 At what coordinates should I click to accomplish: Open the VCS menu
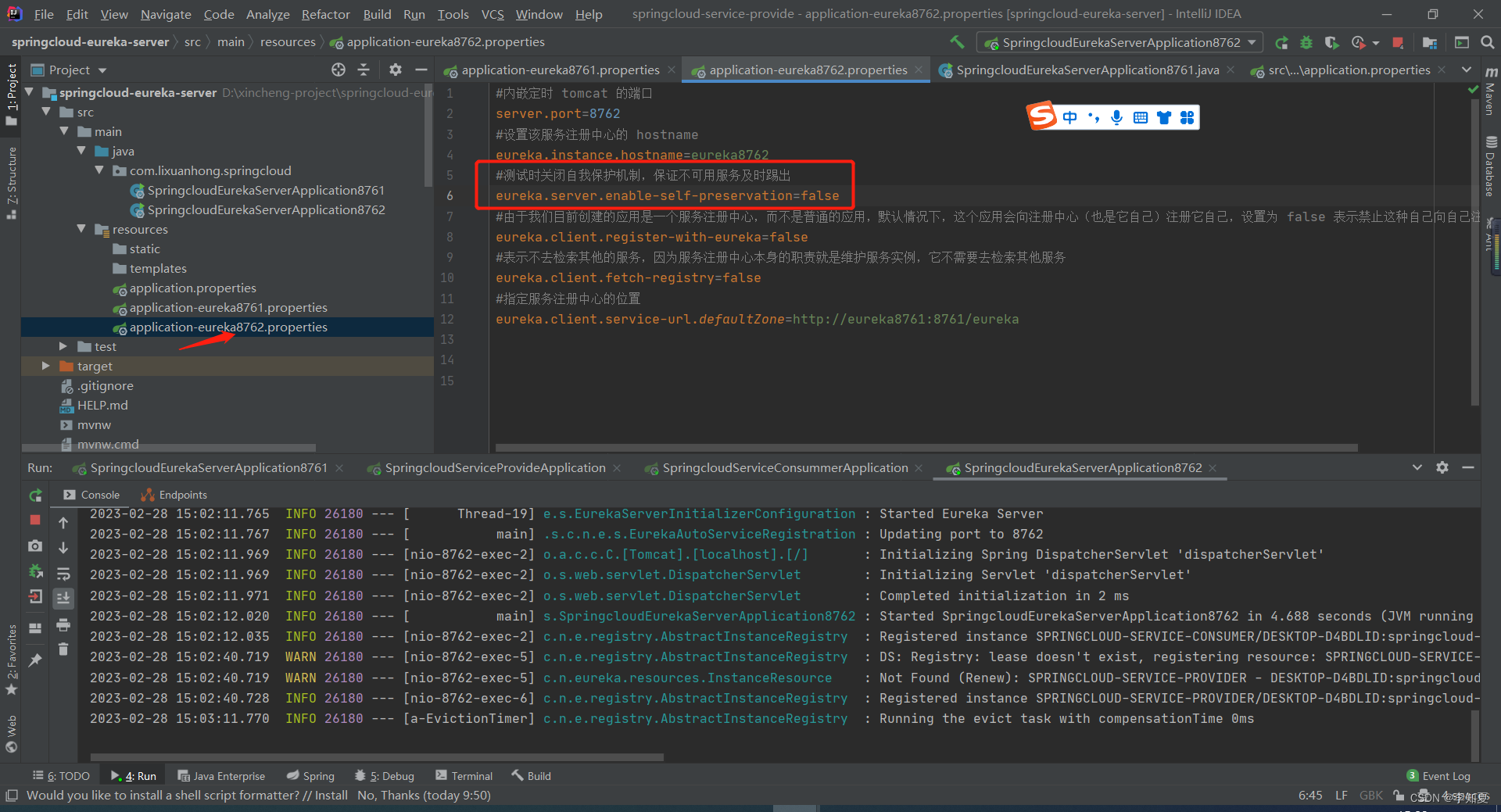[493, 14]
